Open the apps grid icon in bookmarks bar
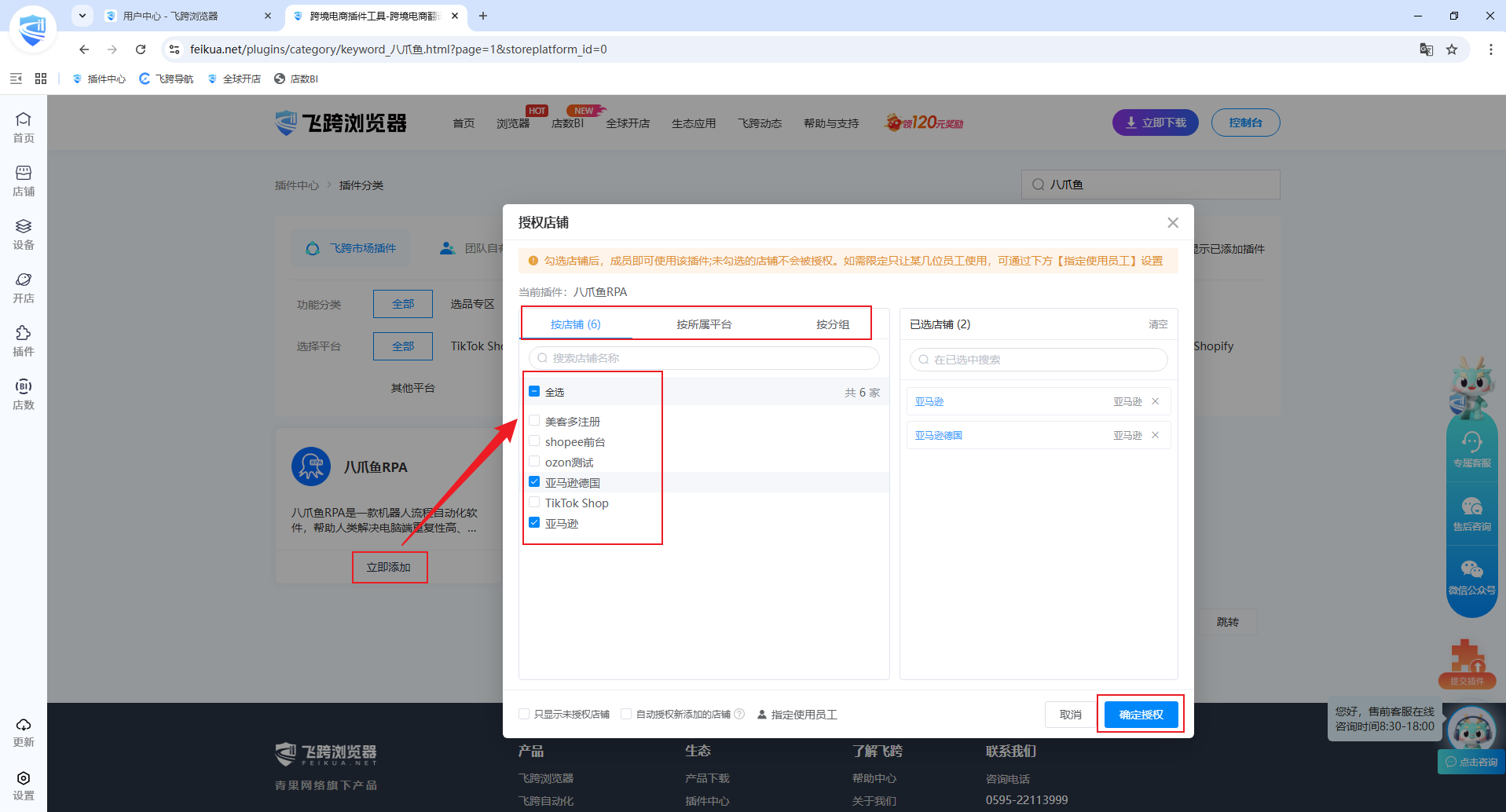Viewport: 1506px width, 812px height. (41, 79)
